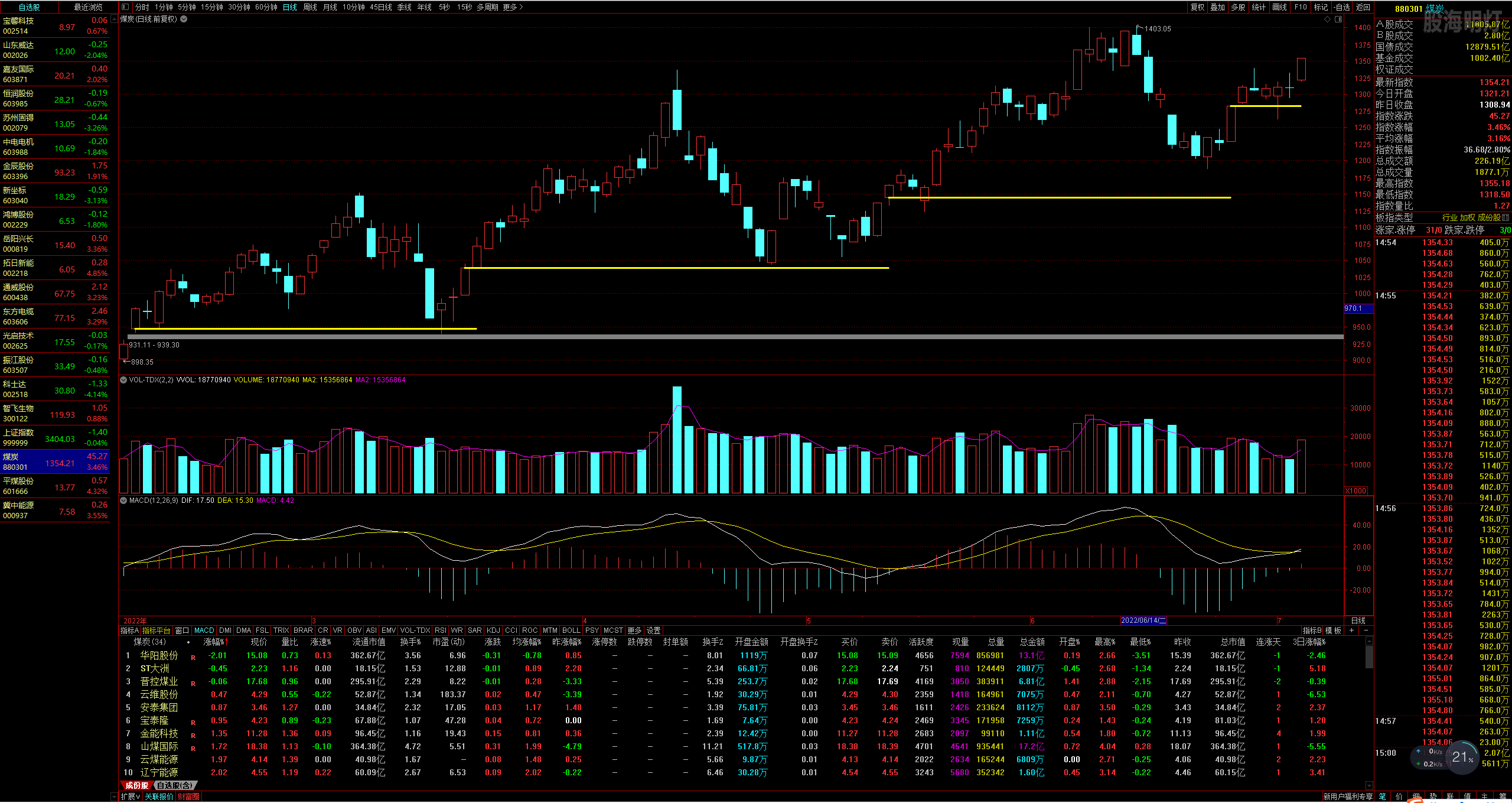1512x803 pixels.
Task: Open the 窗口 indicator window option
Action: [182, 630]
